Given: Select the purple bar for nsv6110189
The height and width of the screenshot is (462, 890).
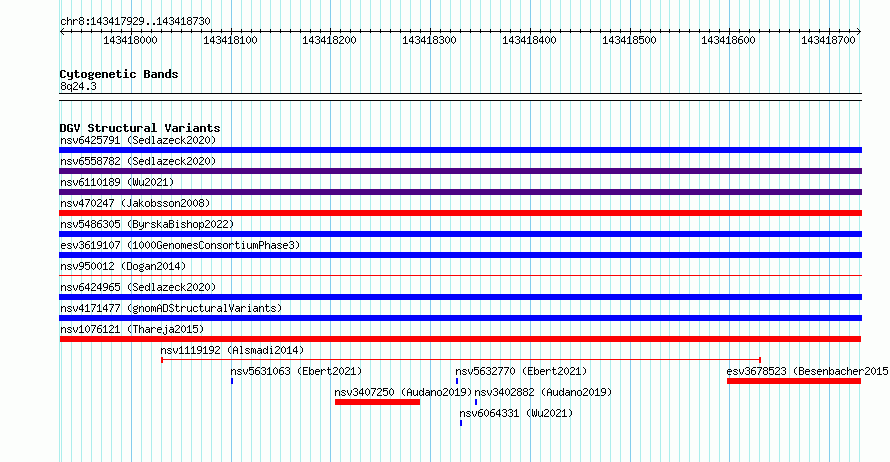Looking at the screenshot, I should 460,192.
